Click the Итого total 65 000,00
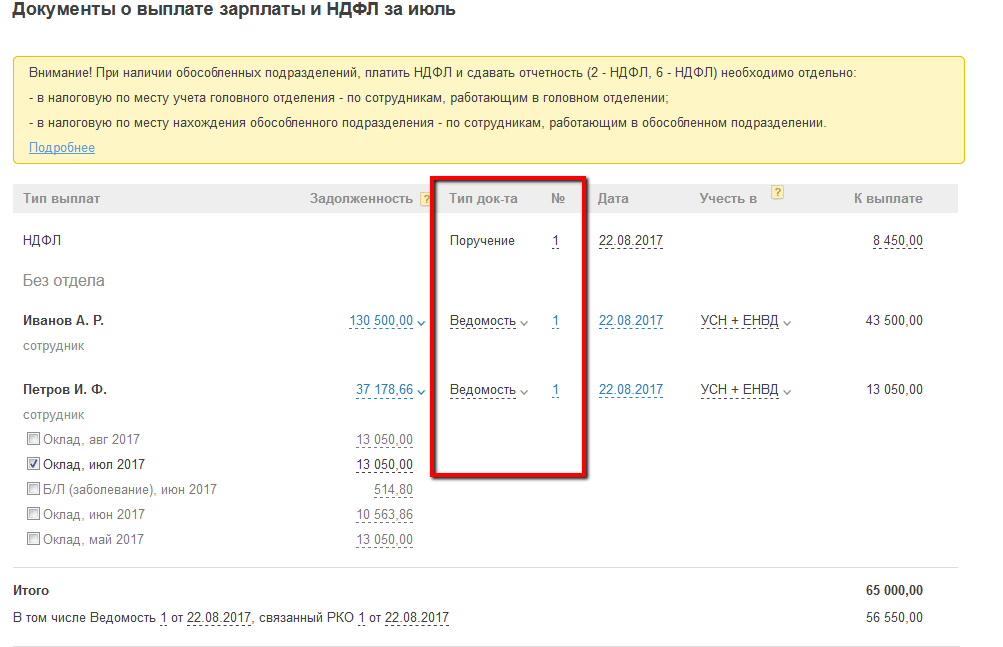Screen dimensions: 1003x647 pos(894,590)
